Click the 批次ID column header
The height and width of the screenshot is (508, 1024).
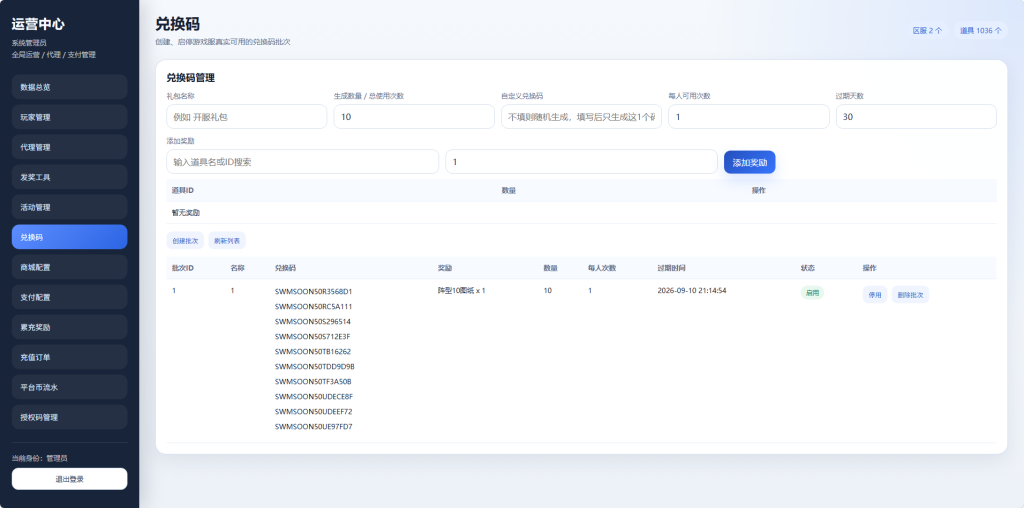coord(183,268)
